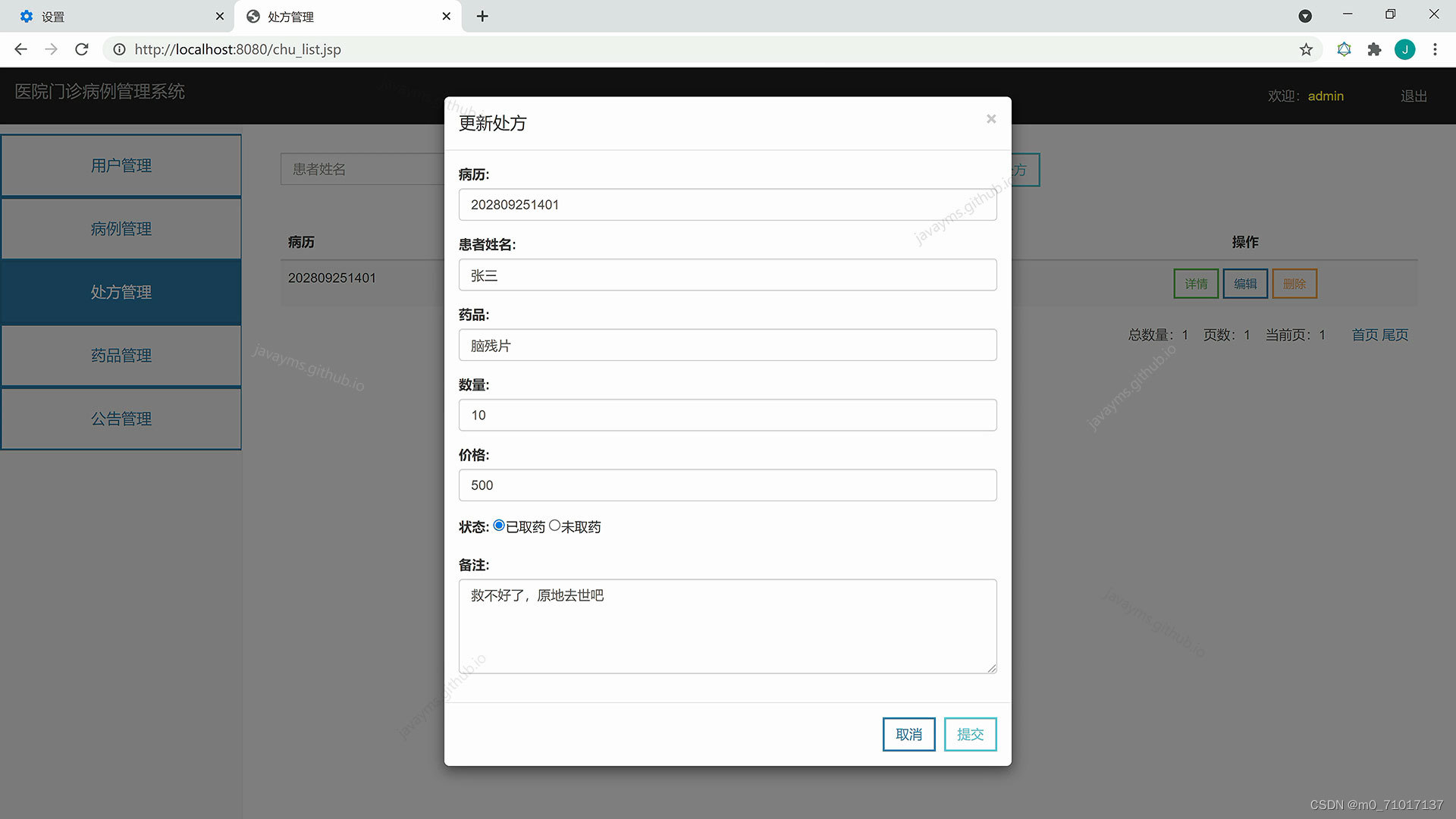Click the 退出 logout link
Screen dimensions: 1456x819
pyautogui.click(x=1414, y=96)
